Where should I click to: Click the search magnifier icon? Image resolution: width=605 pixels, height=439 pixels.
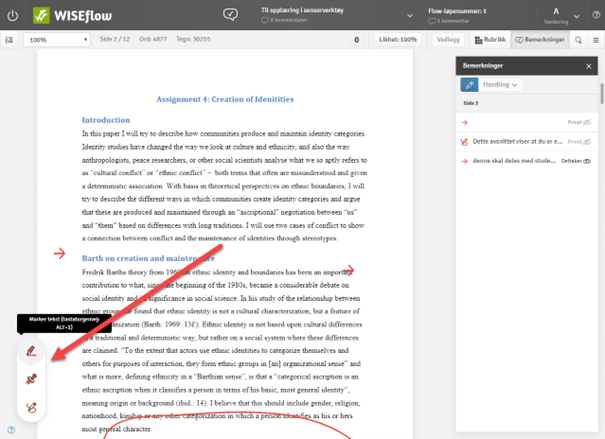[x=578, y=40]
